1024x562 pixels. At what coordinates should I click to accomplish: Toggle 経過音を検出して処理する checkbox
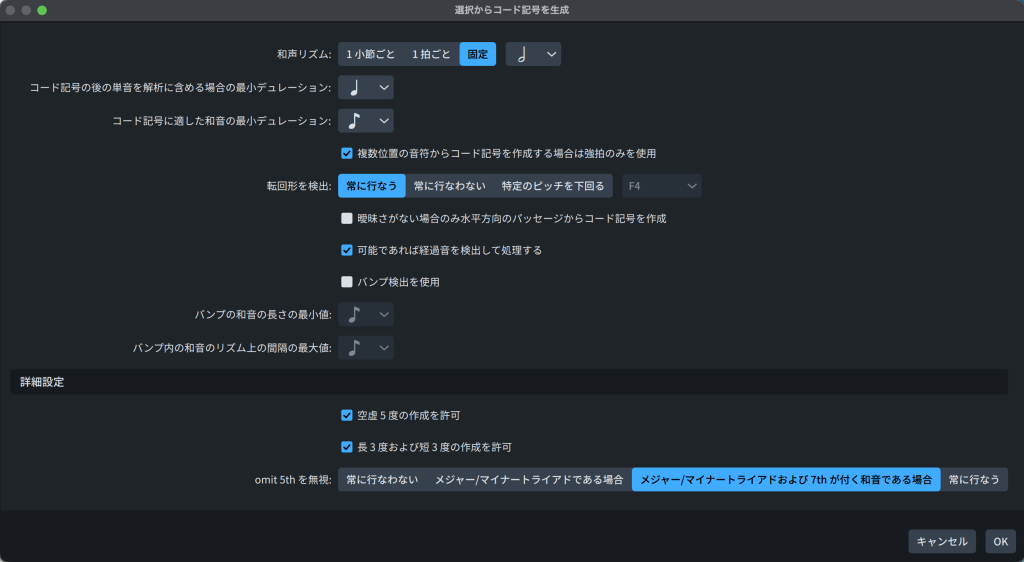pos(347,250)
